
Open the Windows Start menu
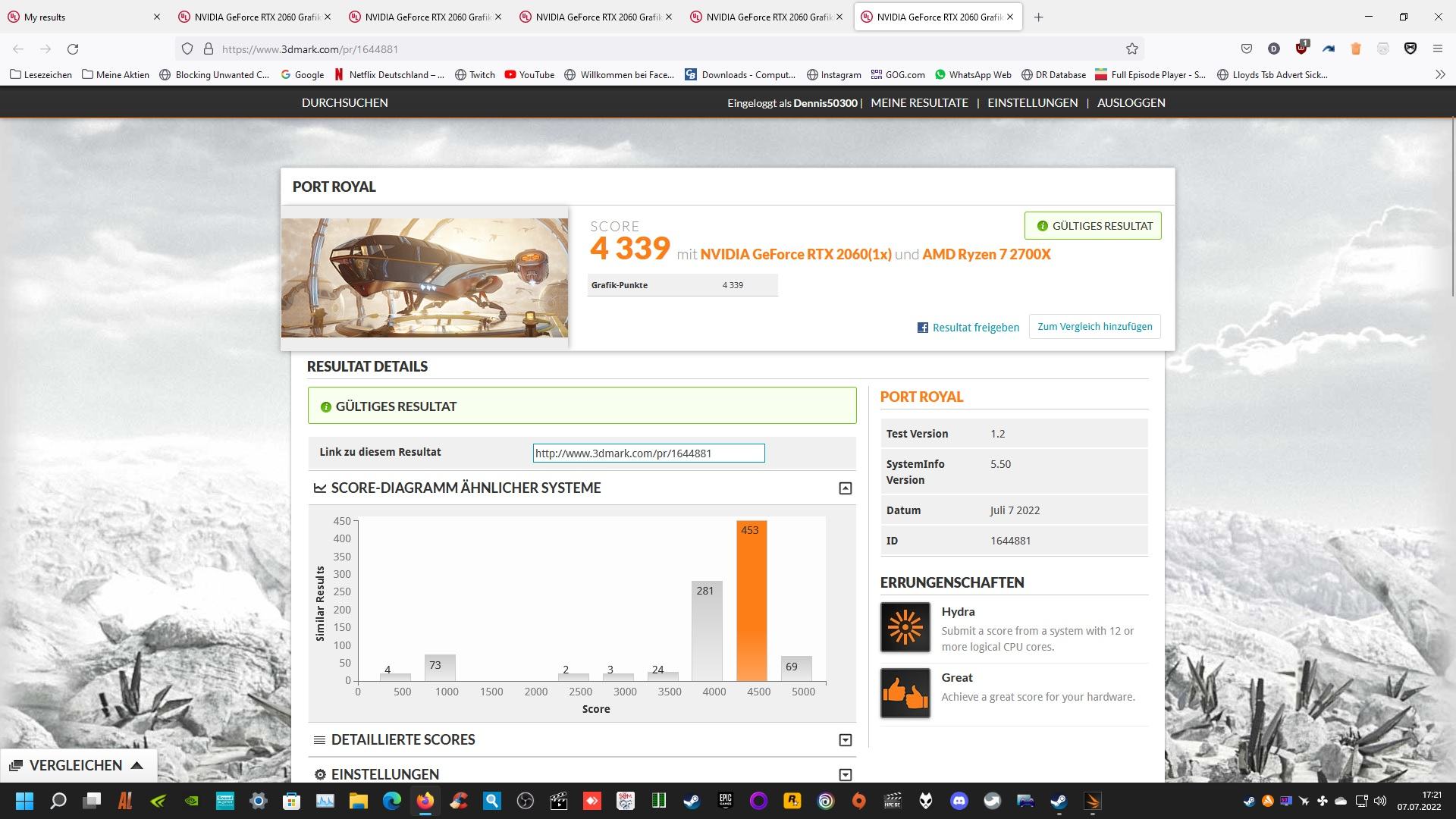click(24, 801)
